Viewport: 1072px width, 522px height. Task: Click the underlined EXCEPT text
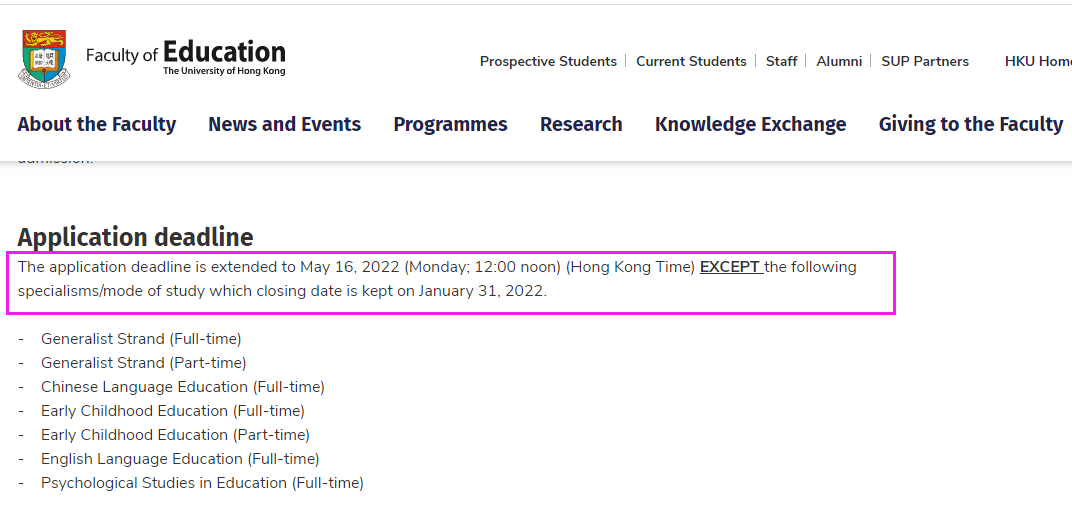click(731, 267)
